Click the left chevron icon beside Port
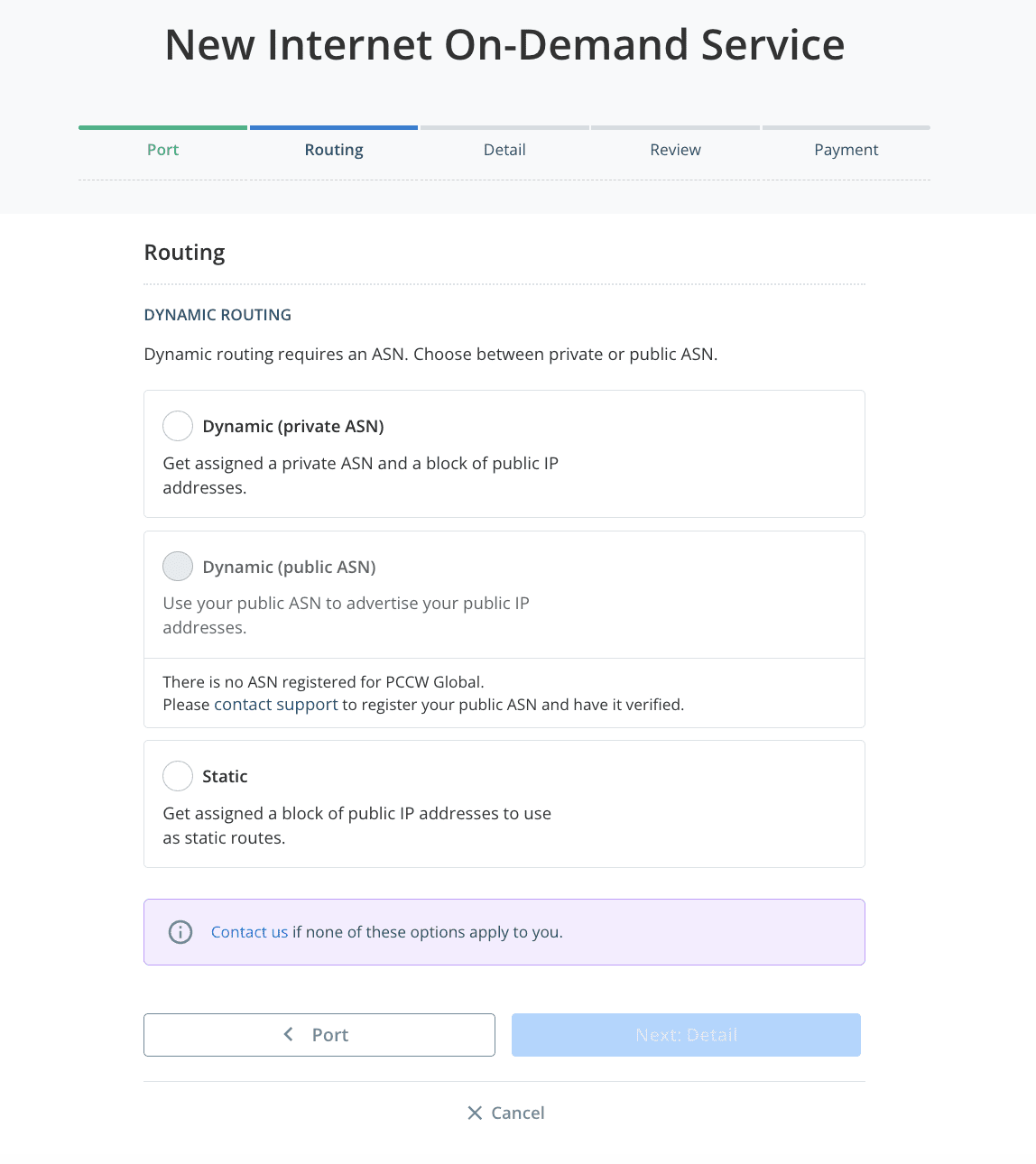This screenshot has height=1164, width=1036. click(x=289, y=1034)
